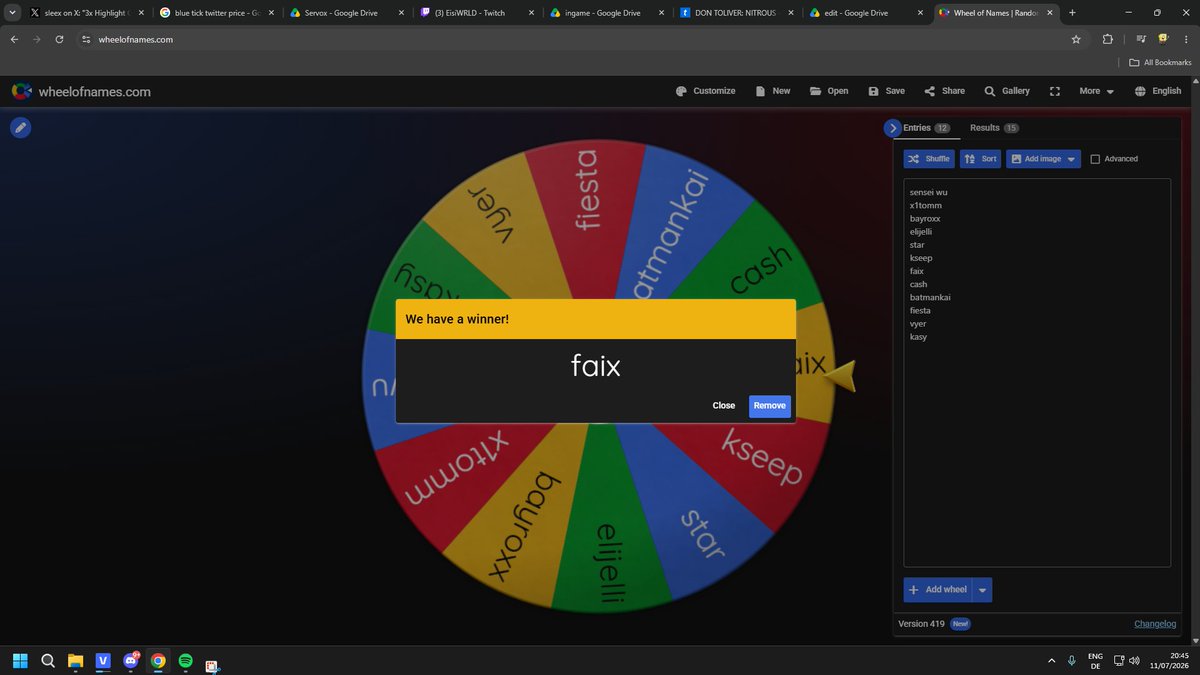Bookmark this page with the star icon
The width and height of the screenshot is (1200, 675).
pyautogui.click(x=1076, y=39)
